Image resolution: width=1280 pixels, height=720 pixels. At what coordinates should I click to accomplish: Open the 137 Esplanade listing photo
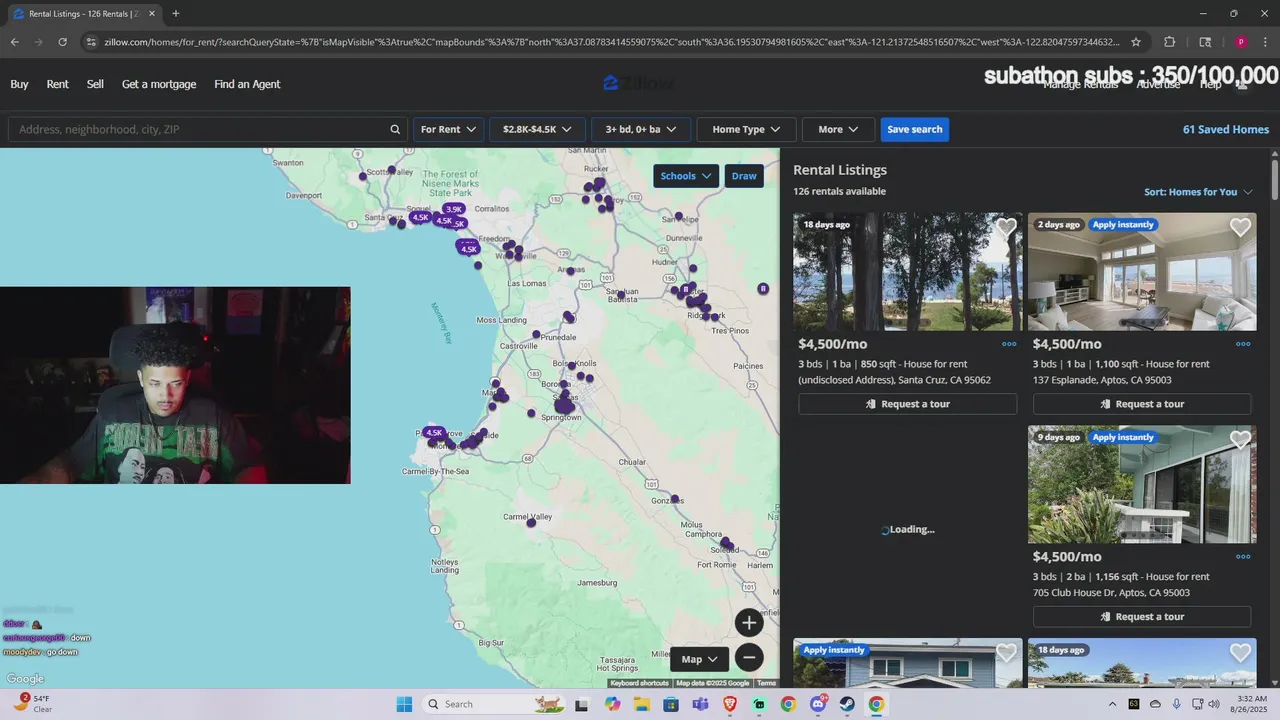(x=1142, y=271)
